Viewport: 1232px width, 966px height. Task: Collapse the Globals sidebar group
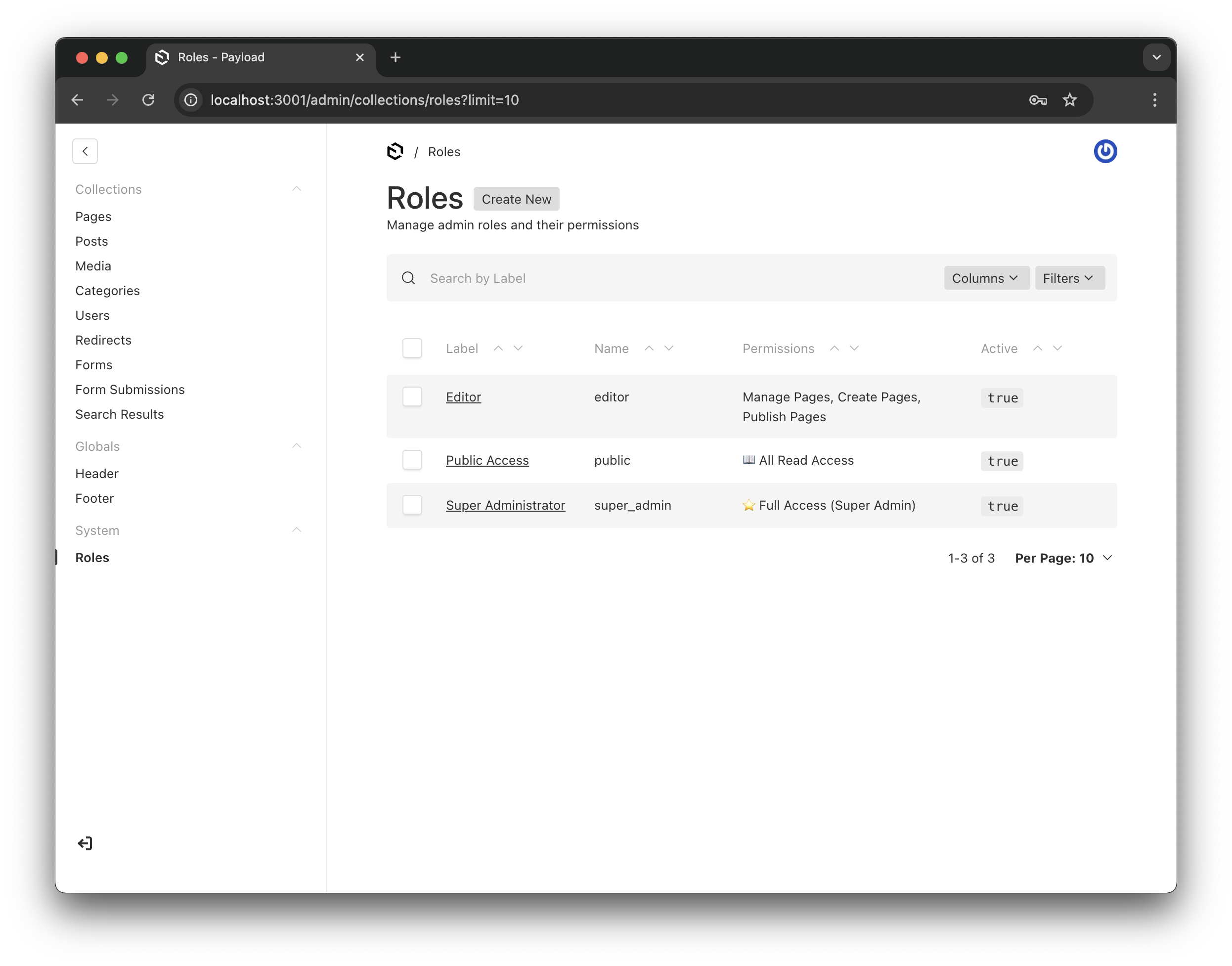297,446
